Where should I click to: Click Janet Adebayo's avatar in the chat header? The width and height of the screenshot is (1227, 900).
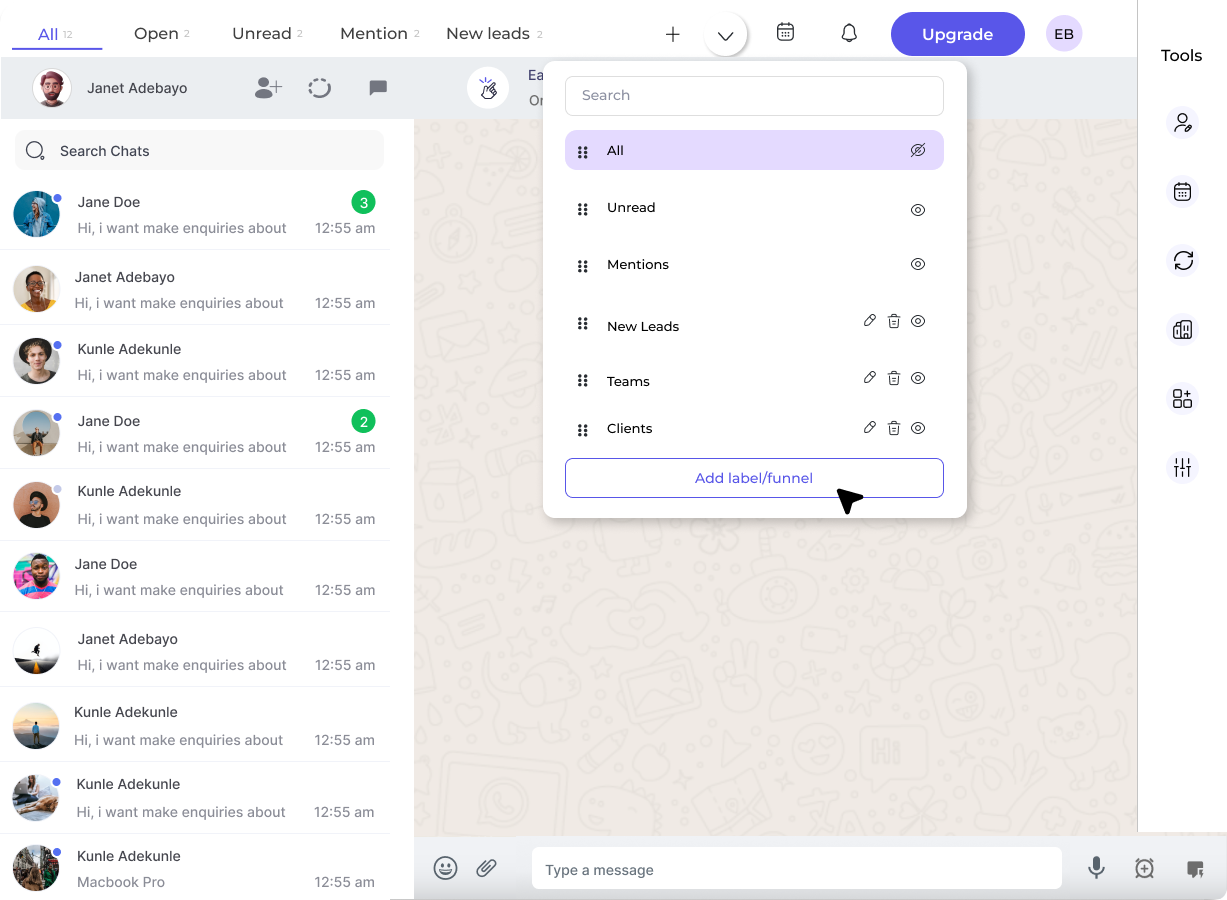pos(51,88)
